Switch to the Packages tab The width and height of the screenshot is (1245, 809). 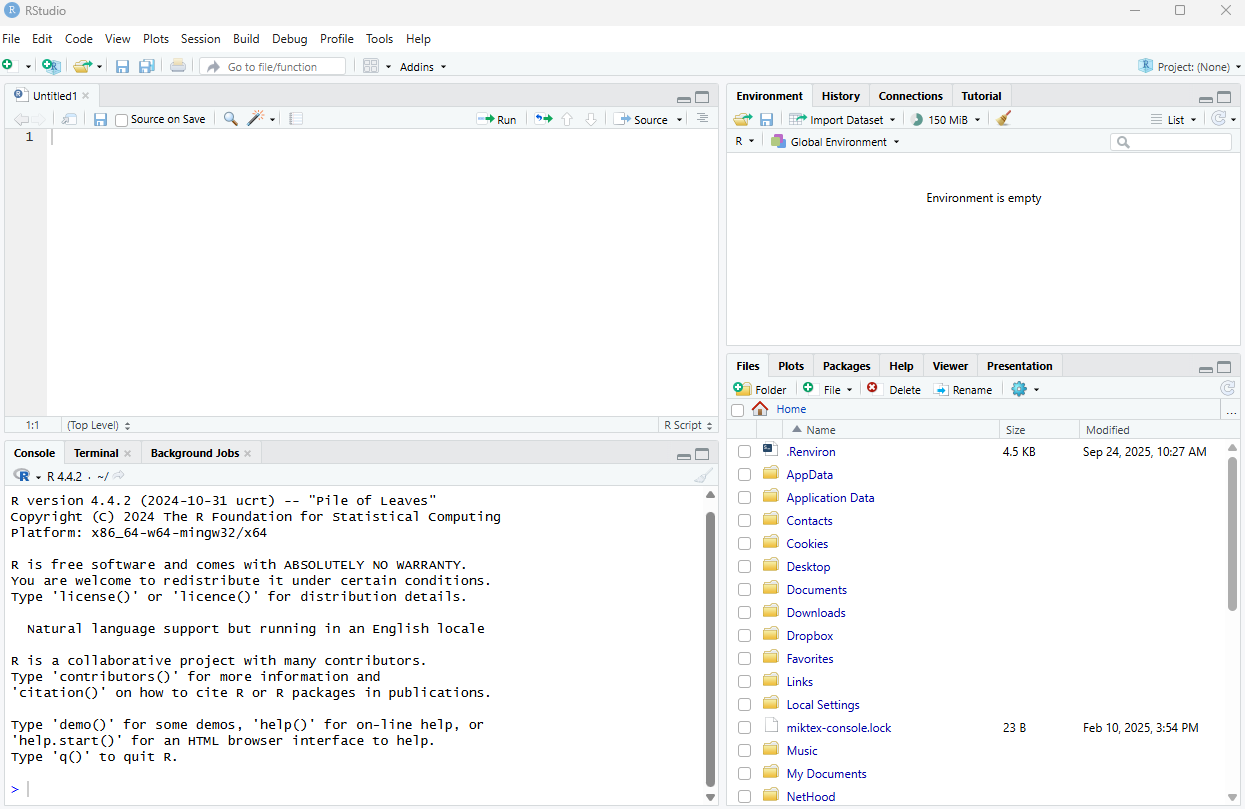point(846,366)
